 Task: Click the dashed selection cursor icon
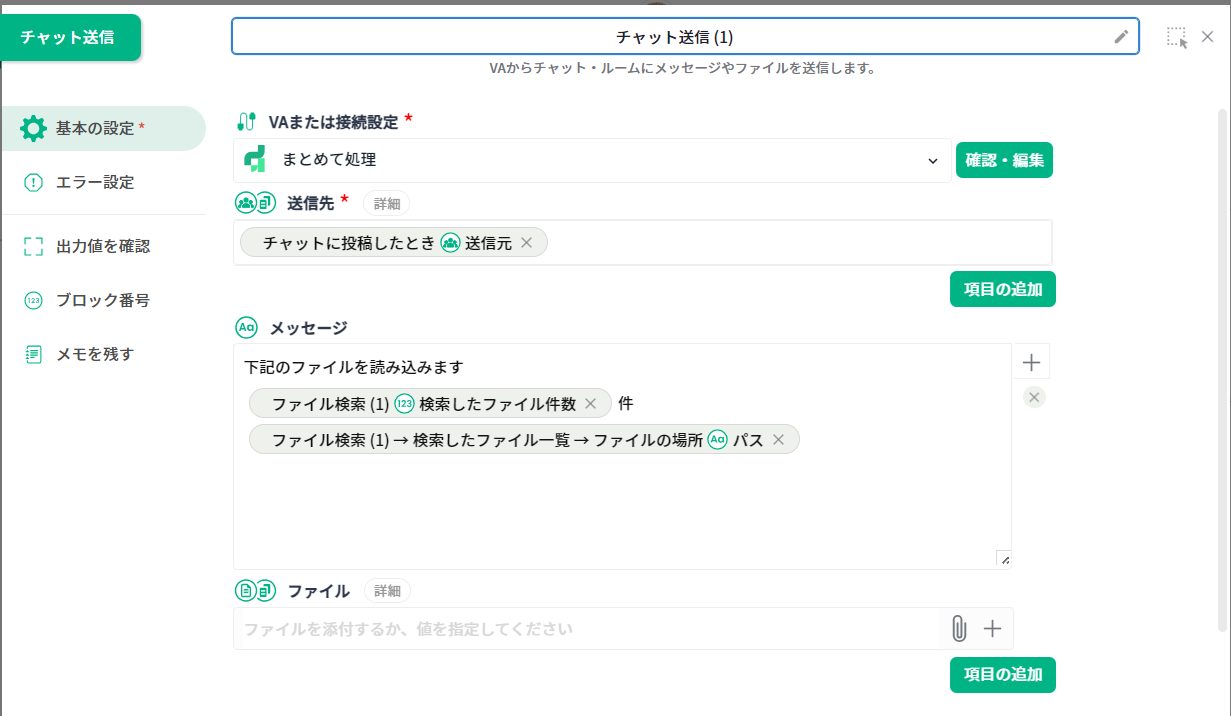1176,38
